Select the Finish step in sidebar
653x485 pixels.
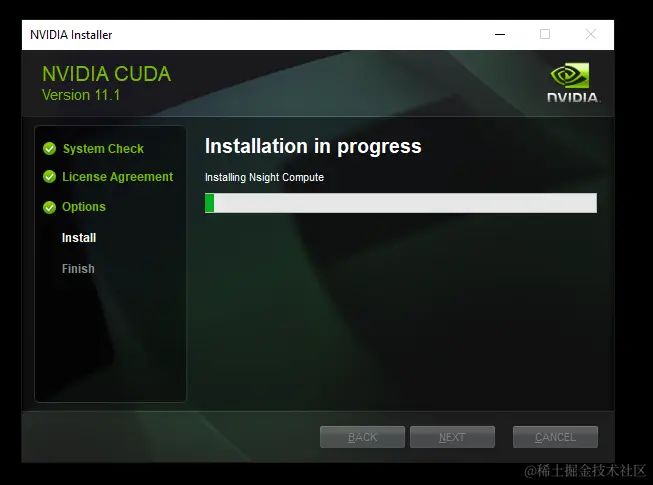coord(78,269)
